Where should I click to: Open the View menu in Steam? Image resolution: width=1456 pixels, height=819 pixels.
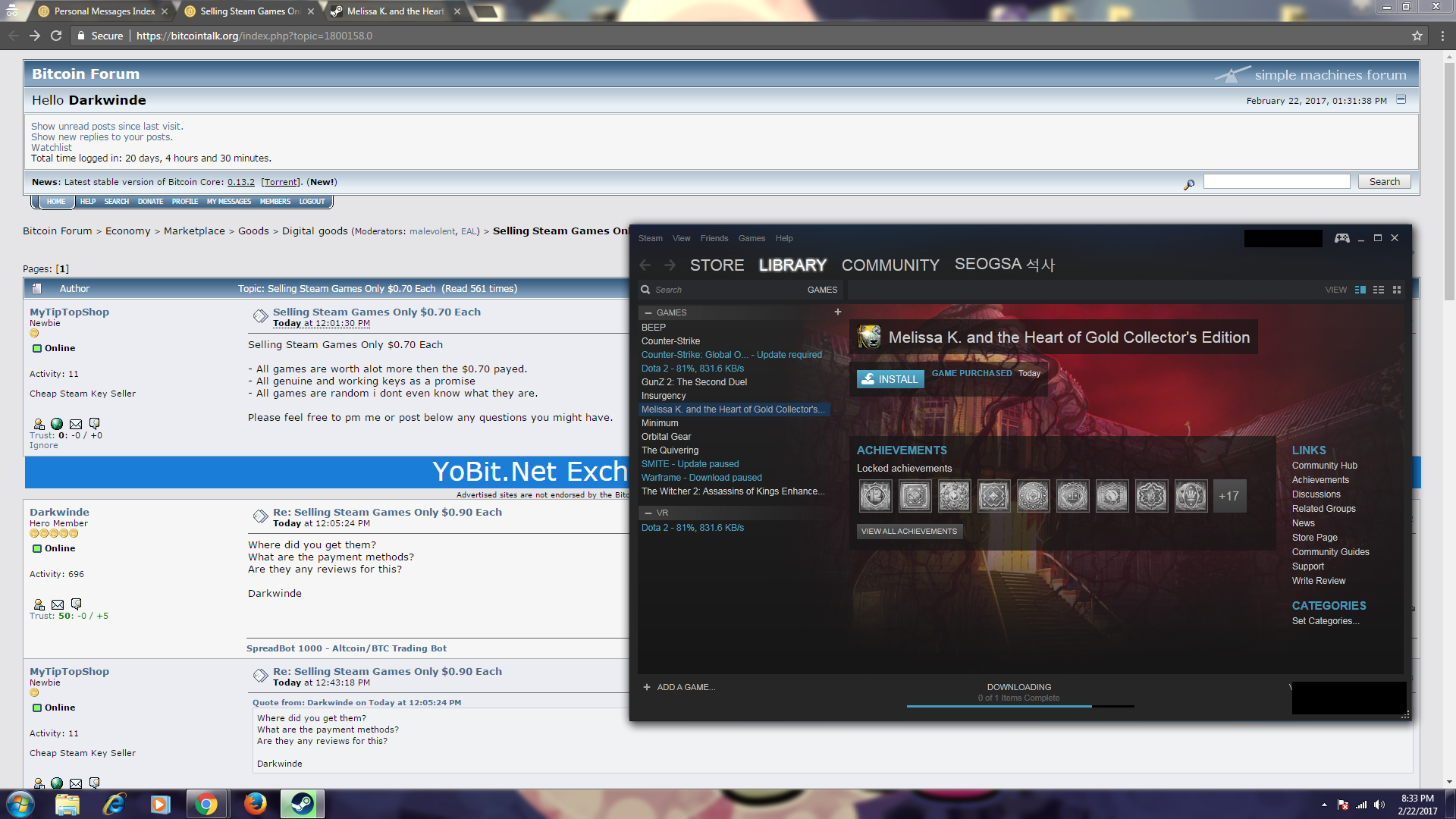tap(681, 238)
